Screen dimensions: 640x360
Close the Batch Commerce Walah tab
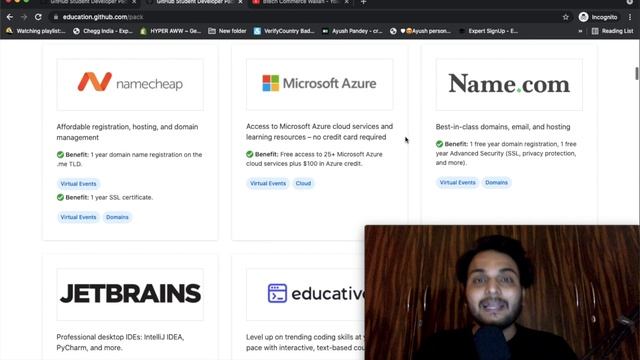pyautogui.click(x=347, y=2)
